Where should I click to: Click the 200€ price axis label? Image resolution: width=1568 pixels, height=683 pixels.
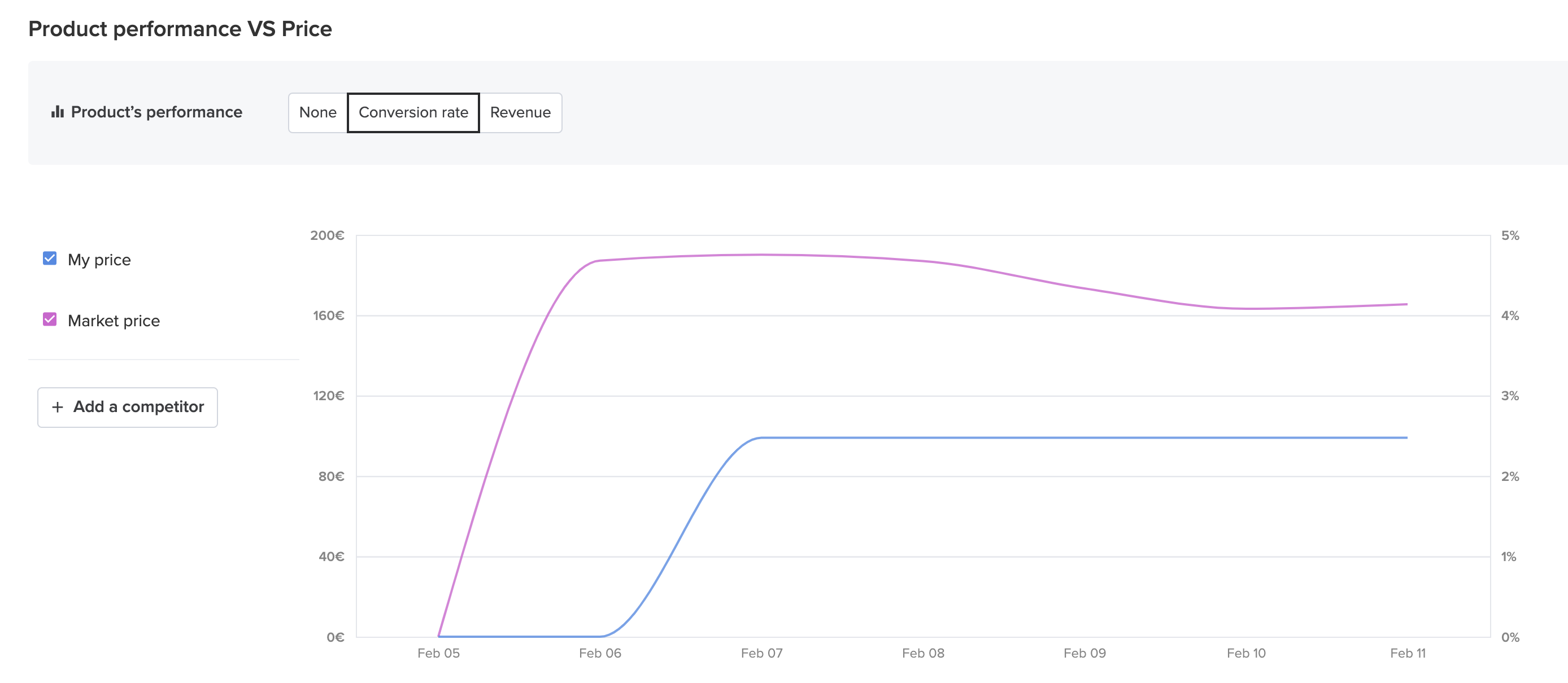point(328,235)
